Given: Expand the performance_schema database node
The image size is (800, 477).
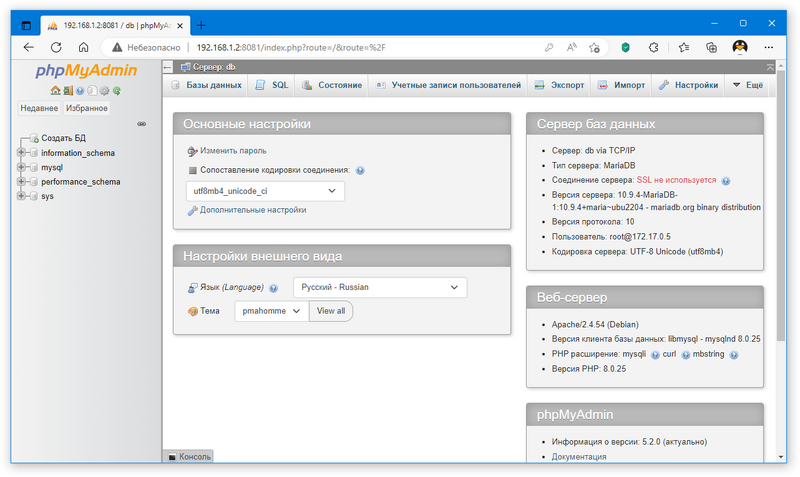Looking at the screenshot, I should pyautogui.click(x=21, y=182).
